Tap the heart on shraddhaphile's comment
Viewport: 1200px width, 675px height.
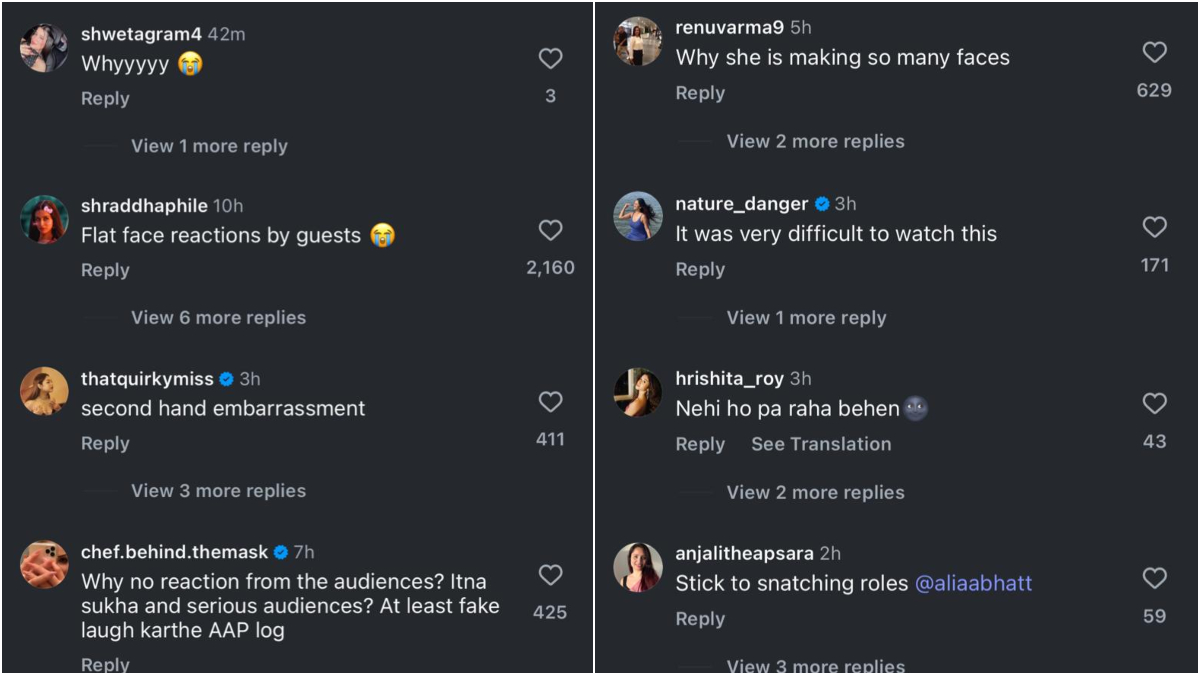tap(550, 230)
